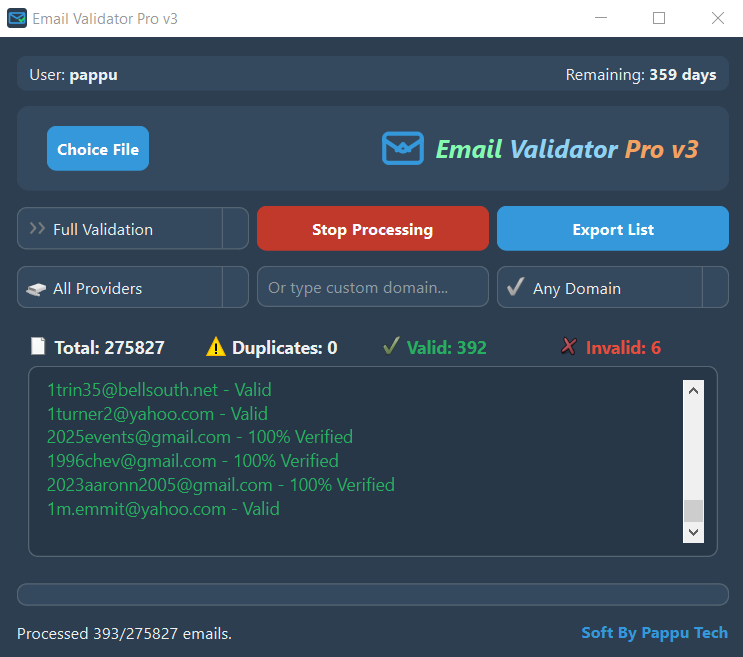The height and width of the screenshot is (657, 743).
Task: Click the stacked disk icon beside All Providers
Action: coord(37,288)
